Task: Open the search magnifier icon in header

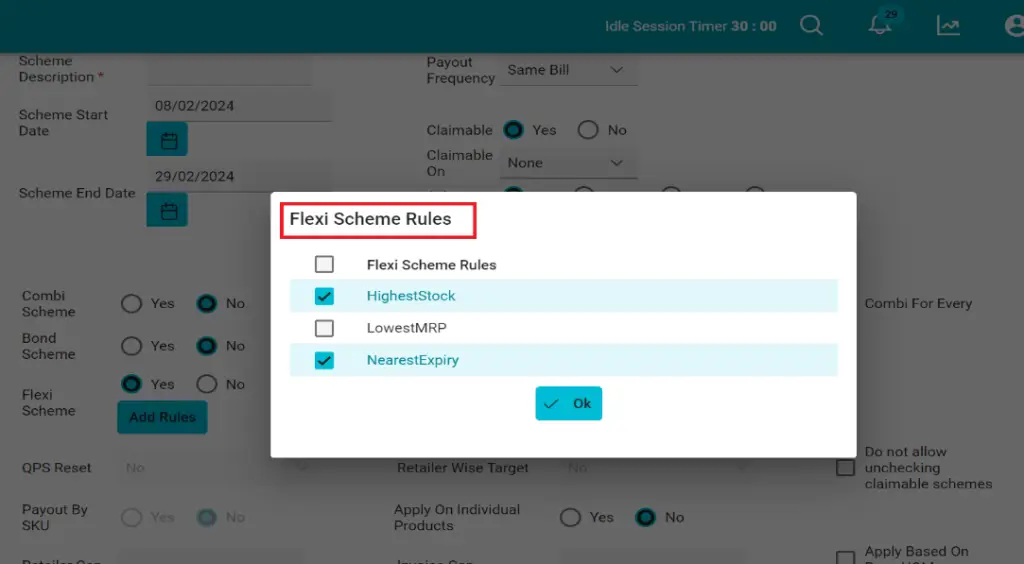Action: [x=811, y=26]
